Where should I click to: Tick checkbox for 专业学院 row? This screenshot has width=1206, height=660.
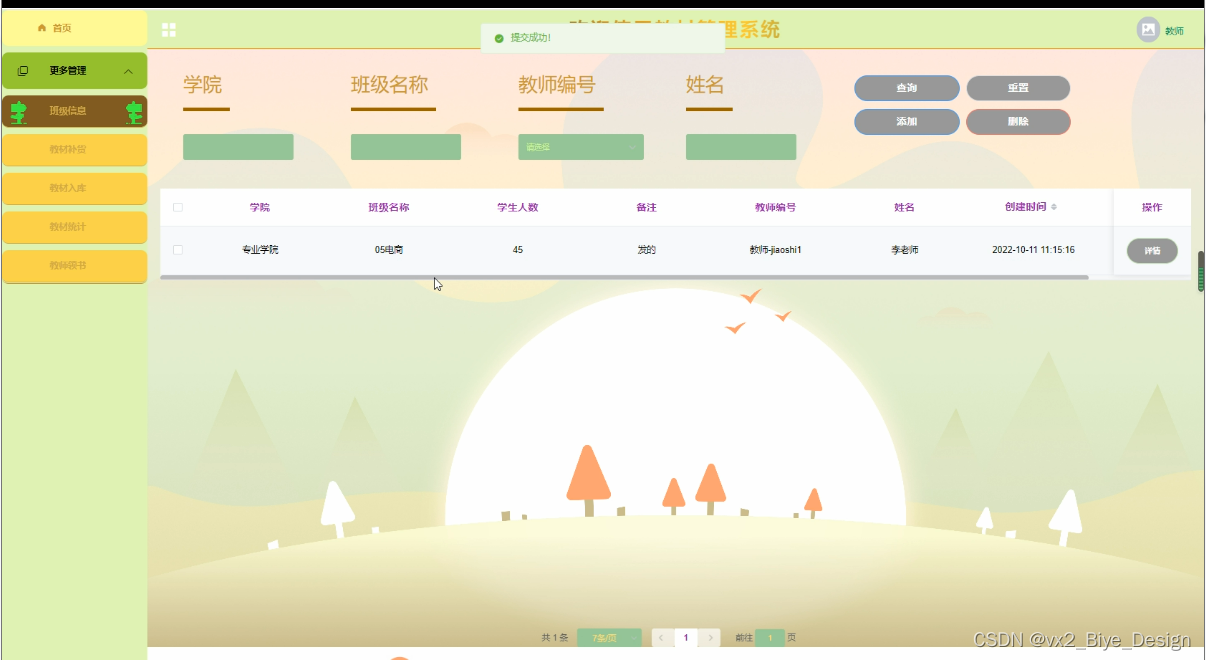pos(178,250)
